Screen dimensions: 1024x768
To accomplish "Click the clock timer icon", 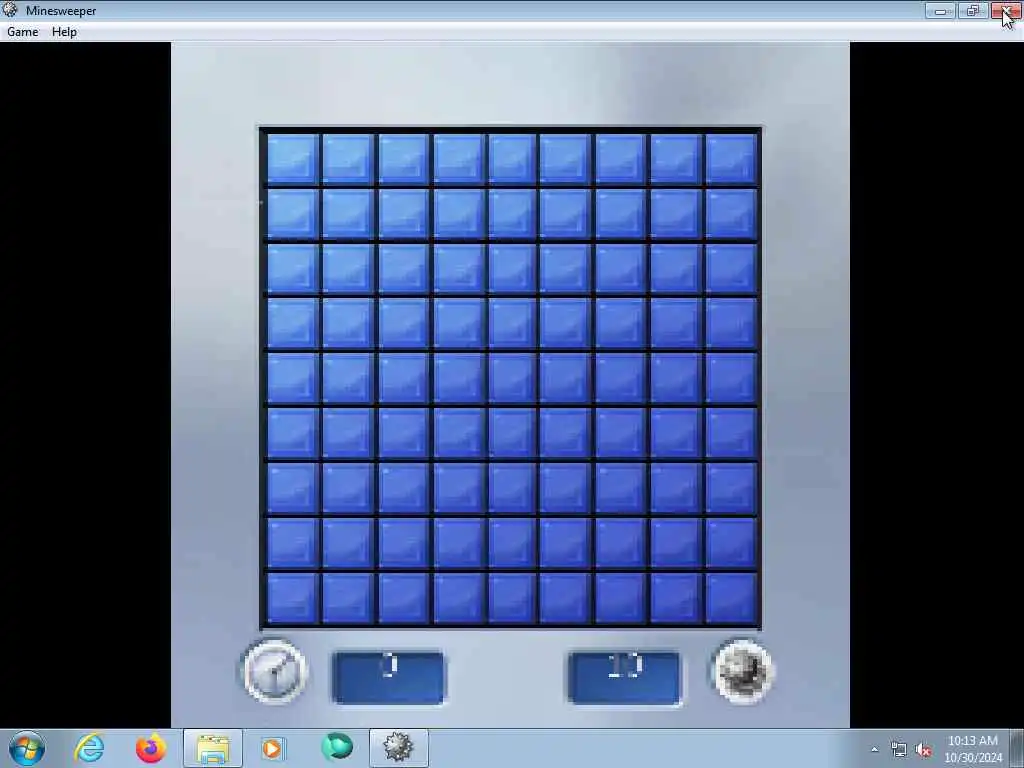I will coord(274,671).
